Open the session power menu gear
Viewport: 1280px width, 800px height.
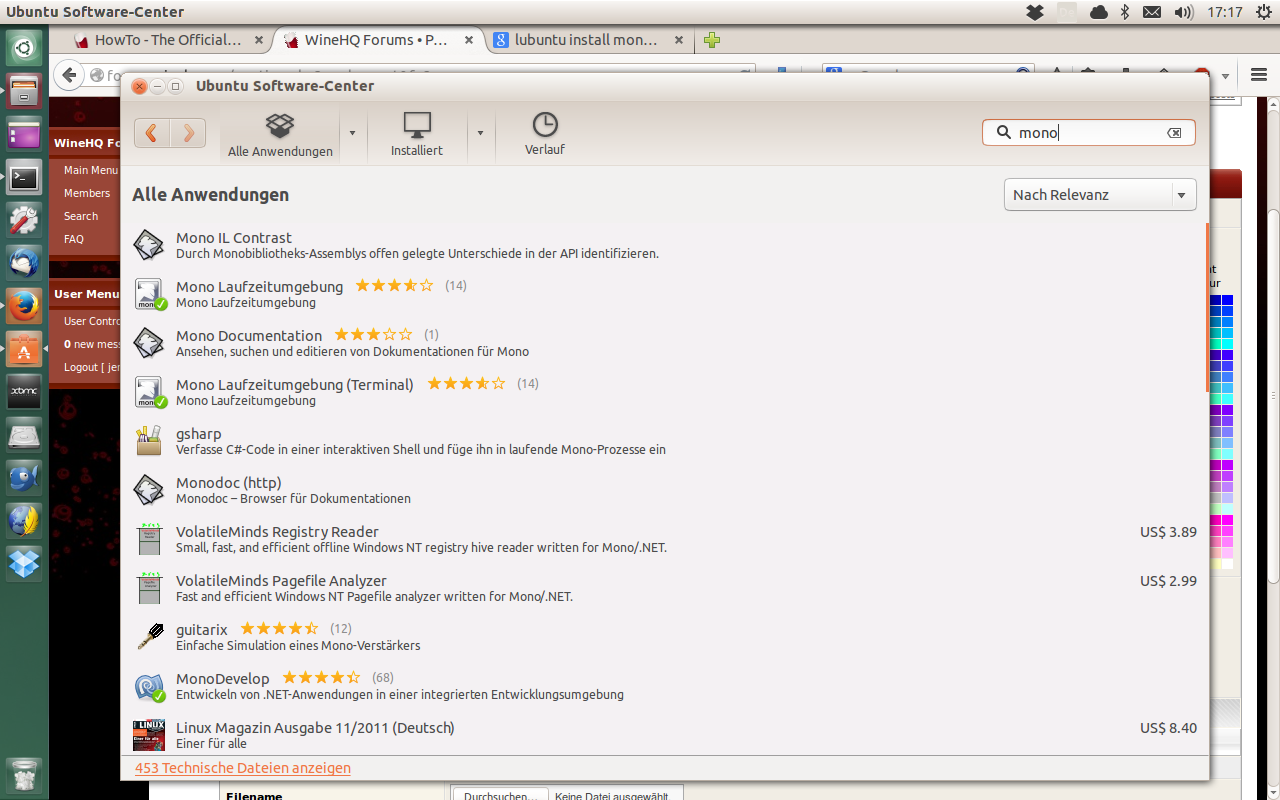click(x=1264, y=12)
